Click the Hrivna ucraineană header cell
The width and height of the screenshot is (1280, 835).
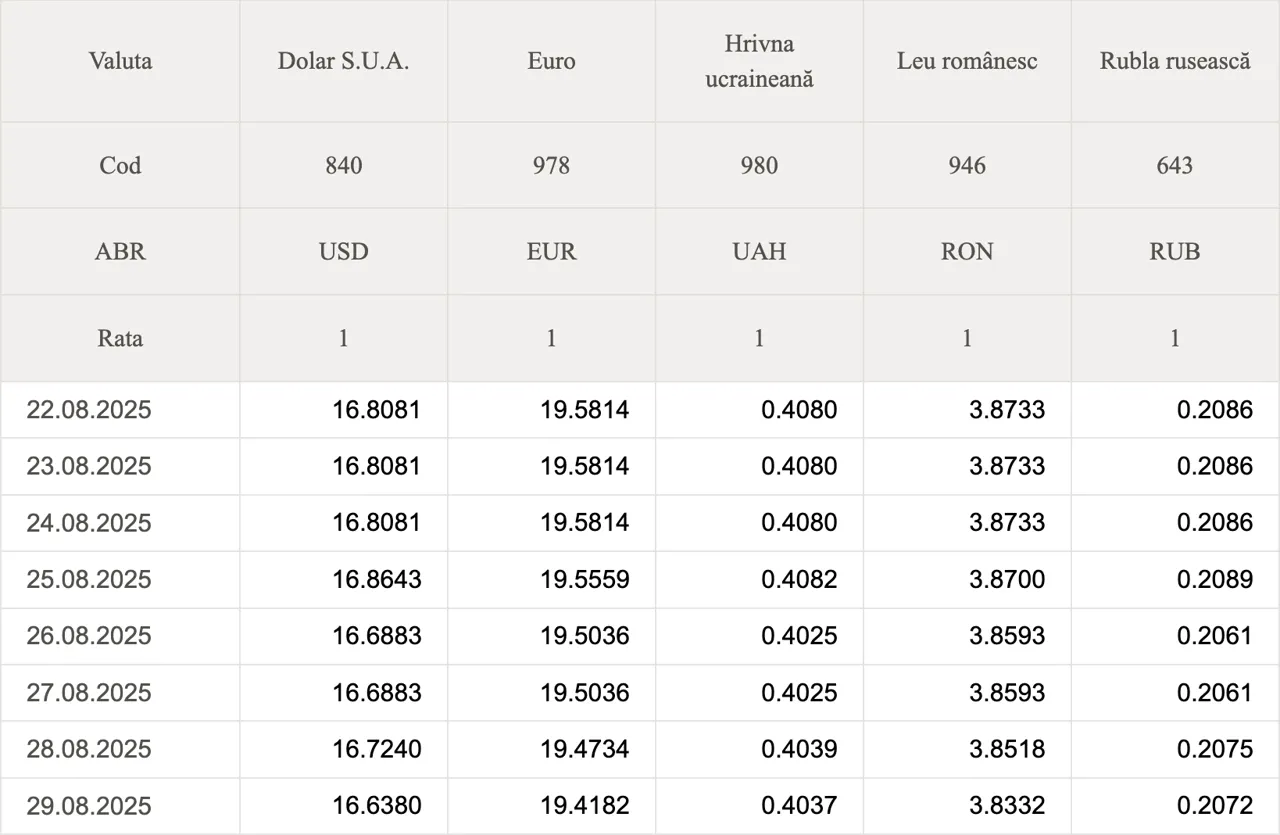[760, 61]
